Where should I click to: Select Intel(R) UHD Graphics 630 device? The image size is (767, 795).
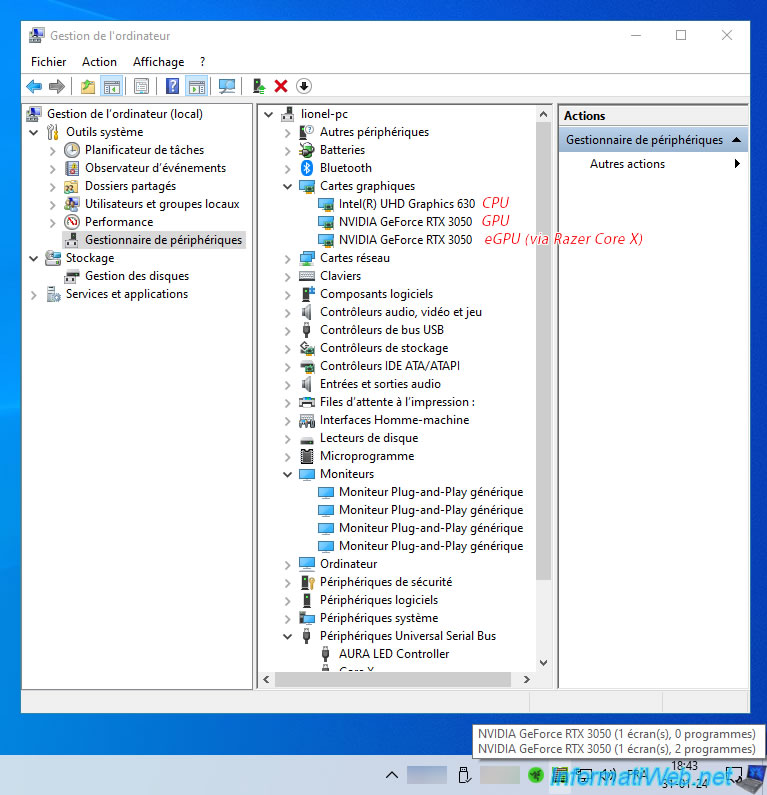[407, 204]
